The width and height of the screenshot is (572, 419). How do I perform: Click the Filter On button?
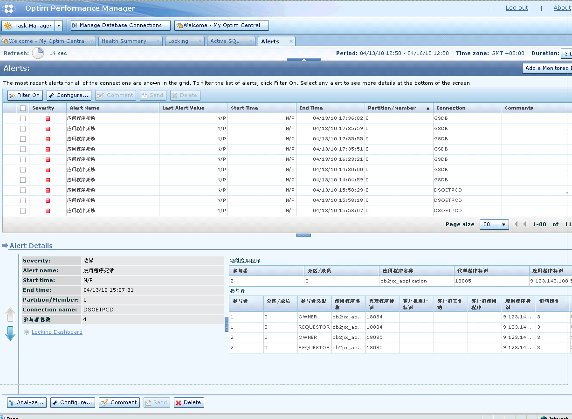[25, 95]
